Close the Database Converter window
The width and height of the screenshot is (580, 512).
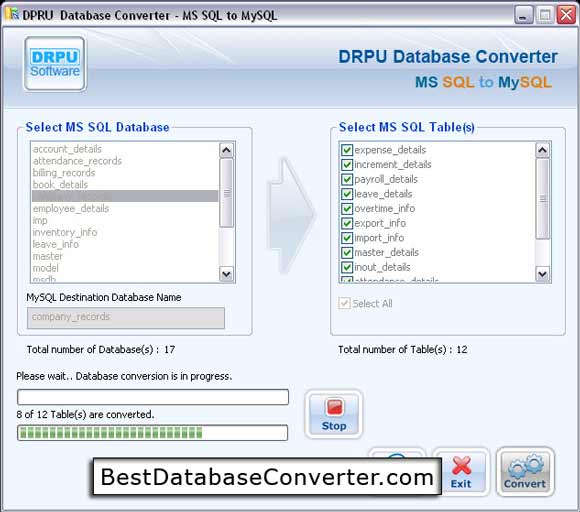pos(566,15)
